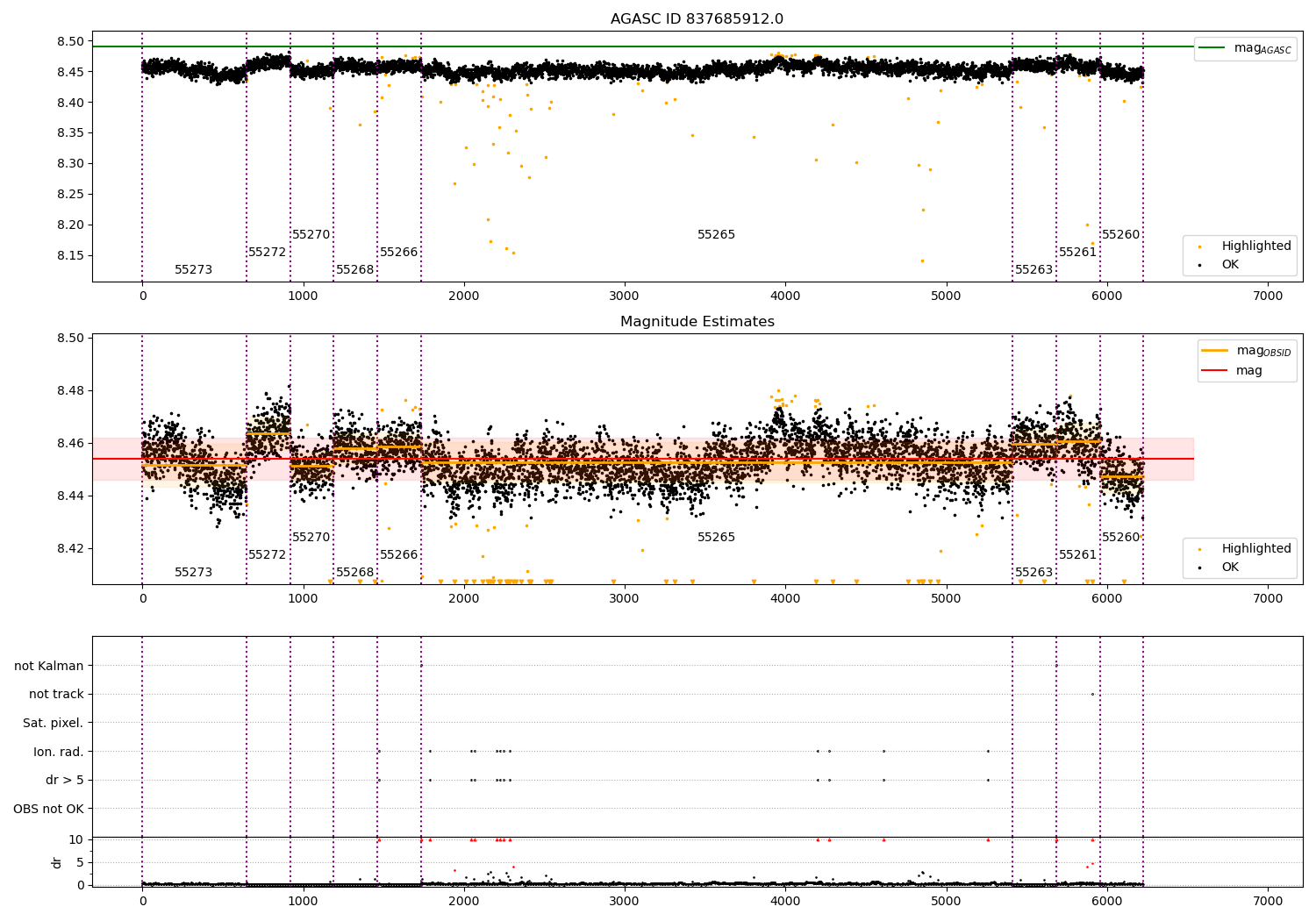The width and height of the screenshot is (1316, 921).
Task: Click obsid label 55270 in the AGASC ID plot
Action: coord(311,235)
